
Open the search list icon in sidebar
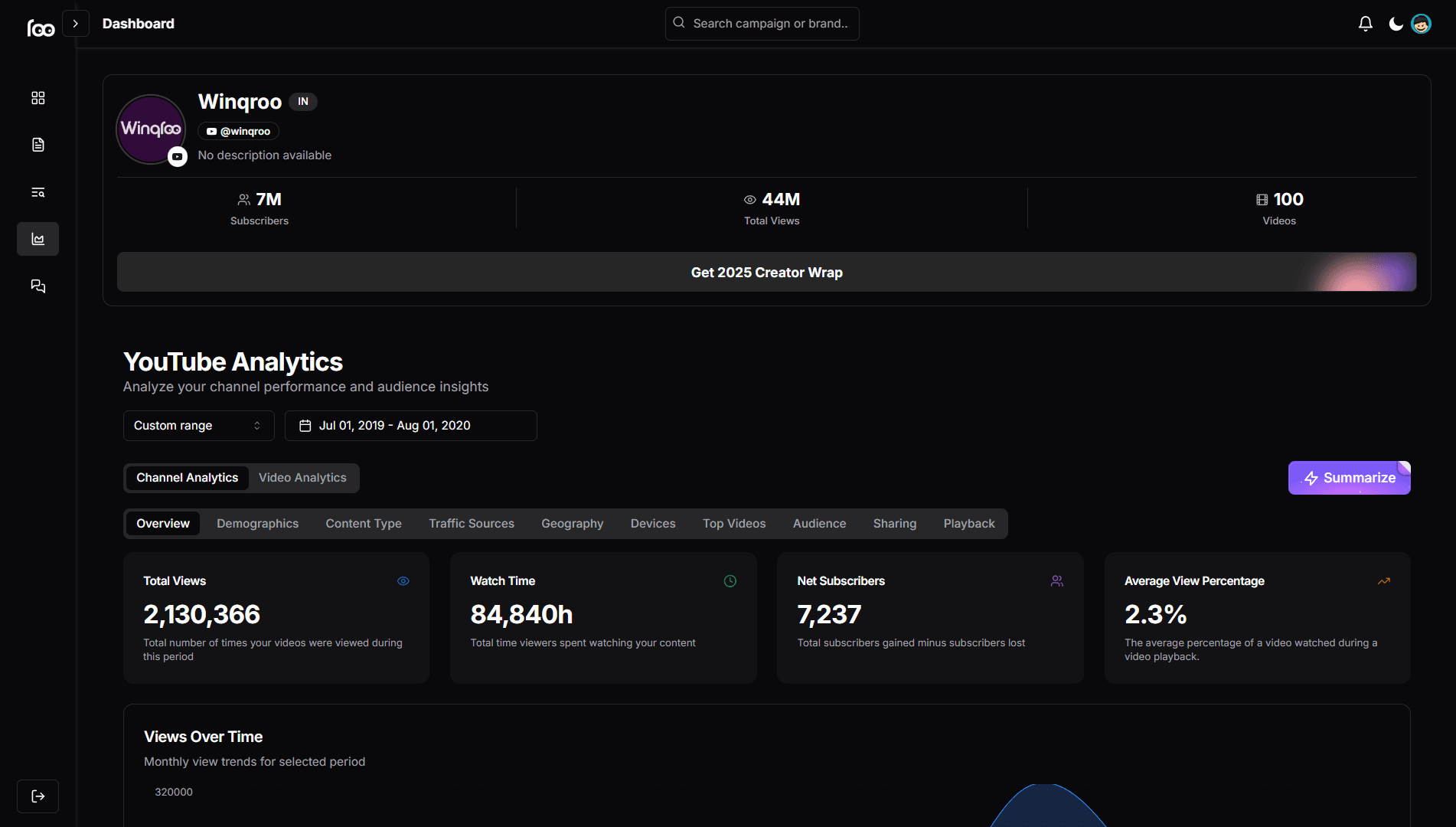click(x=38, y=192)
